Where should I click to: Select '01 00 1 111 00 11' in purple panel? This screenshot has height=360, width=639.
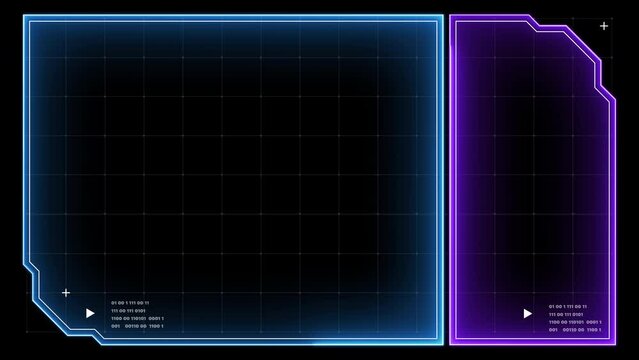[568, 307]
